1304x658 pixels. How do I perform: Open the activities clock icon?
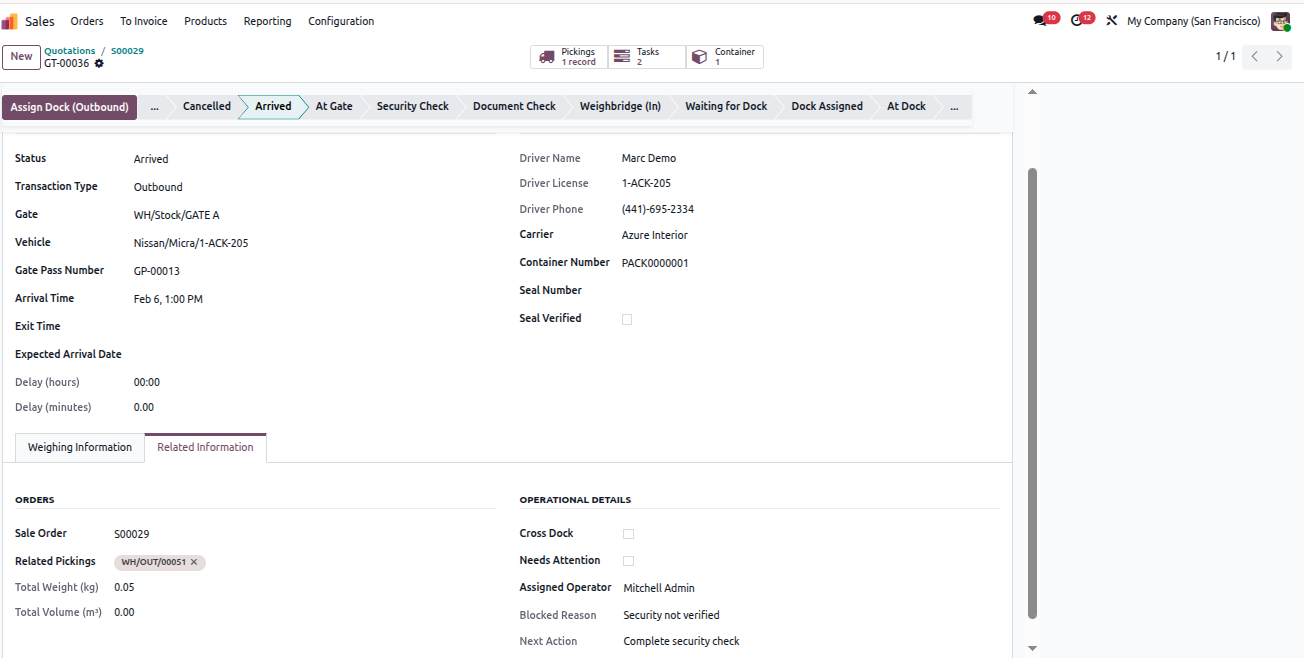click(x=1077, y=21)
